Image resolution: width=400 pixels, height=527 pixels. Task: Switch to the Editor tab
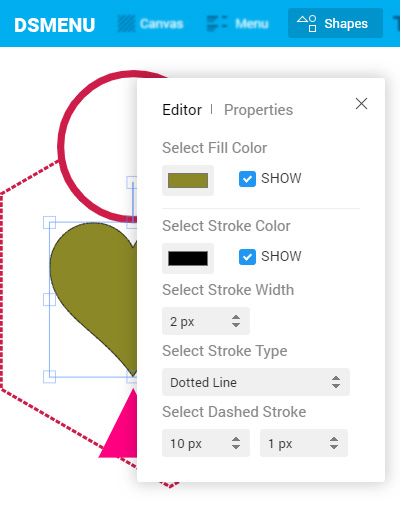click(x=182, y=110)
